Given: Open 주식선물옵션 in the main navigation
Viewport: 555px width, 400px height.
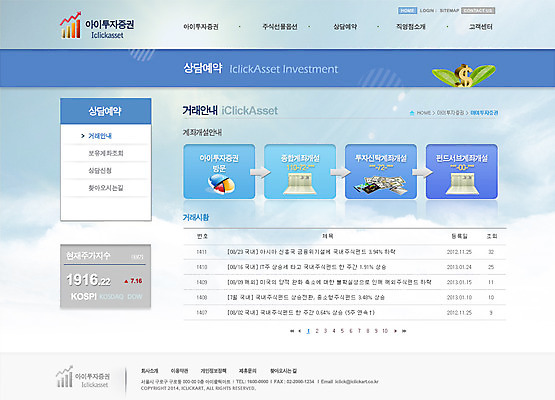Looking at the screenshot, I should click(280, 27).
